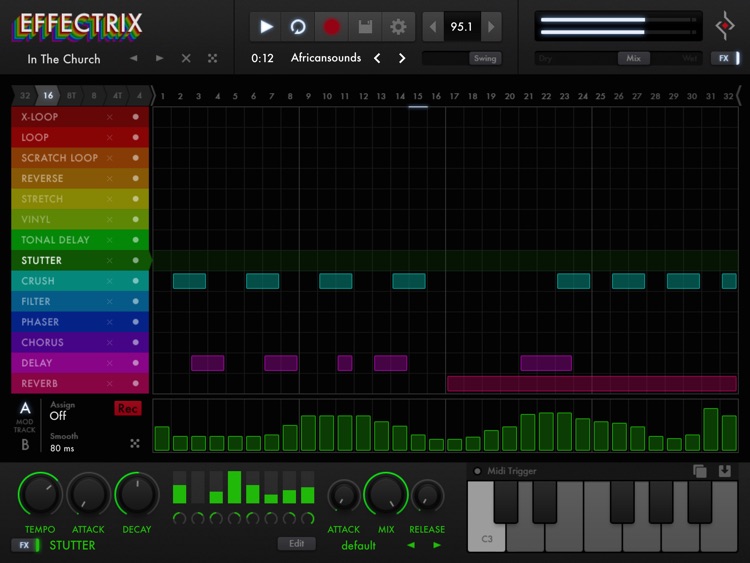The width and height of the screenshot is (750, 563).
Task: Select the first CRUSH block near step 2
Action: (189, 281)
